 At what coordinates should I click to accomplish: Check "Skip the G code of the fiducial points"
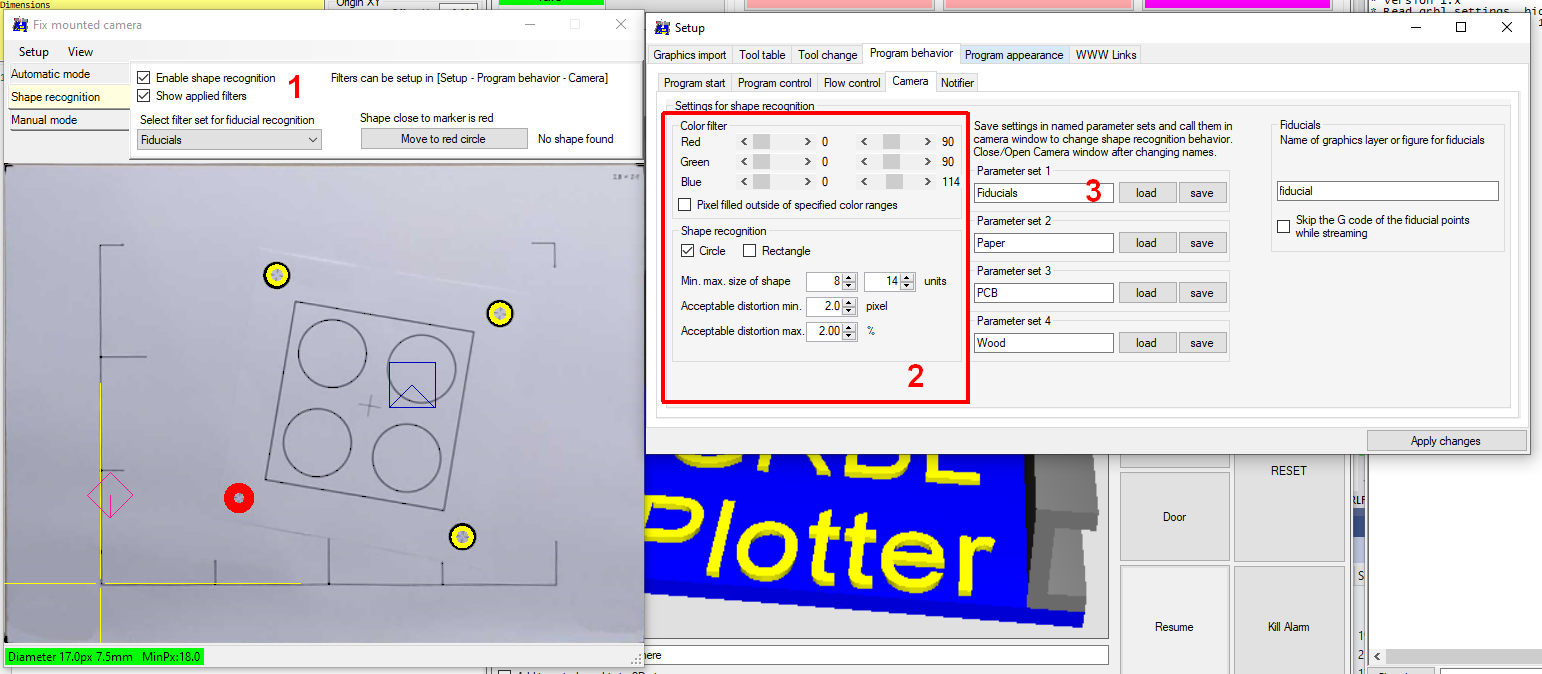[1284, 226]
